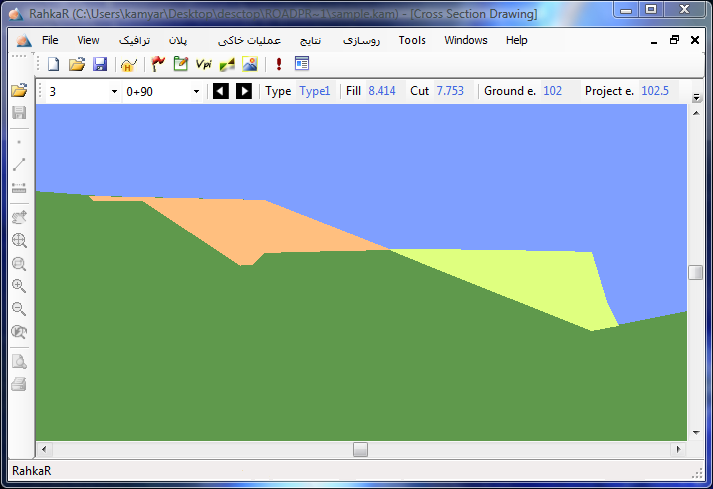Image resolution: width=713 pixels, height=489 pixels.
Task: Click the vertical scrollbar down arrow
Action: [696, 433]
